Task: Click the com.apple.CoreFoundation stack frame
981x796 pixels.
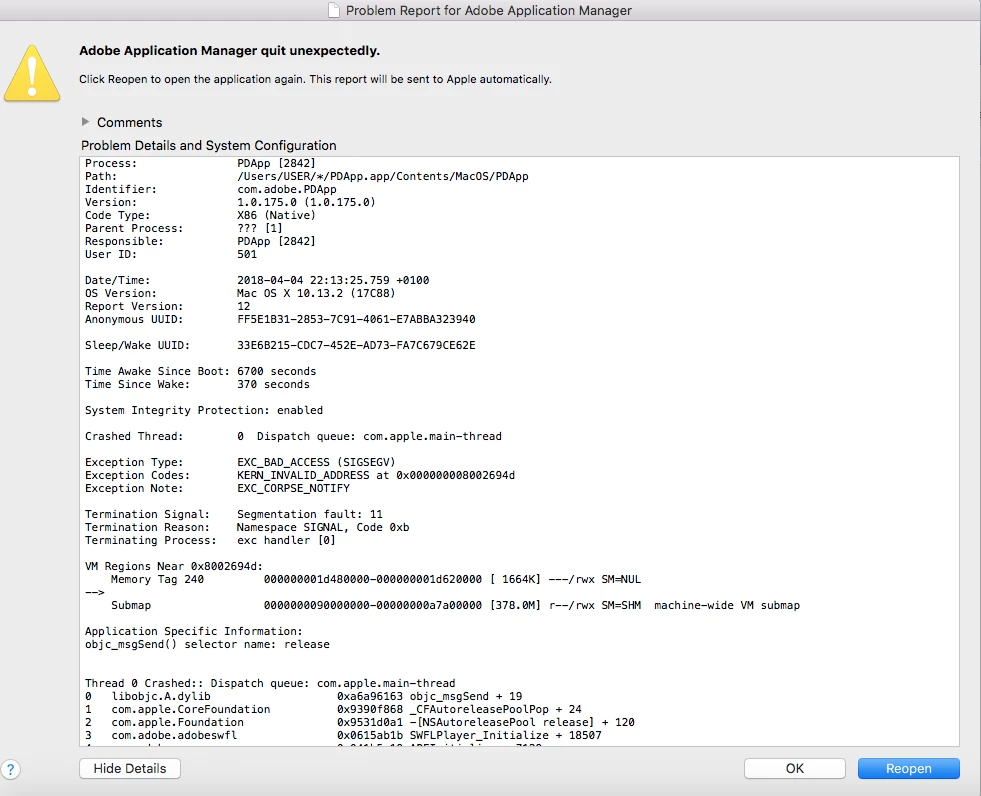Action: 333,709
